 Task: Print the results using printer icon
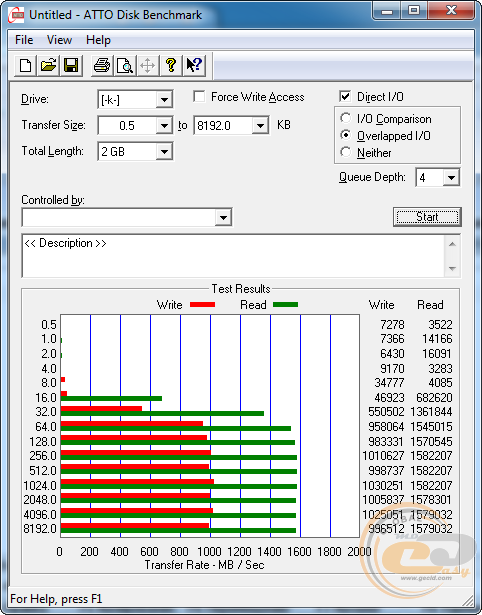pos(102,65)
